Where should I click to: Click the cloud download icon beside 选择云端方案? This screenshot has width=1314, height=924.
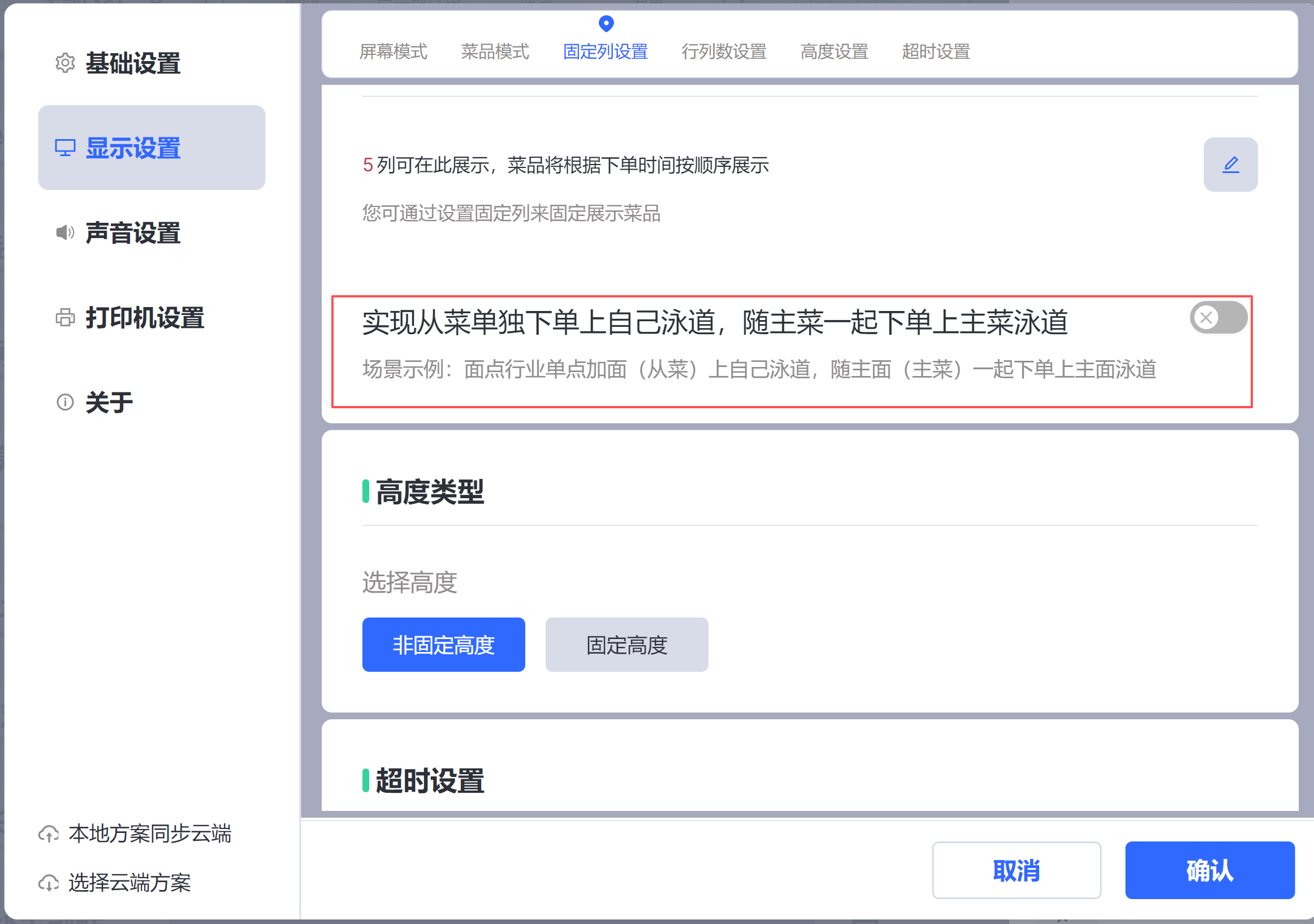tap(49, 883)
